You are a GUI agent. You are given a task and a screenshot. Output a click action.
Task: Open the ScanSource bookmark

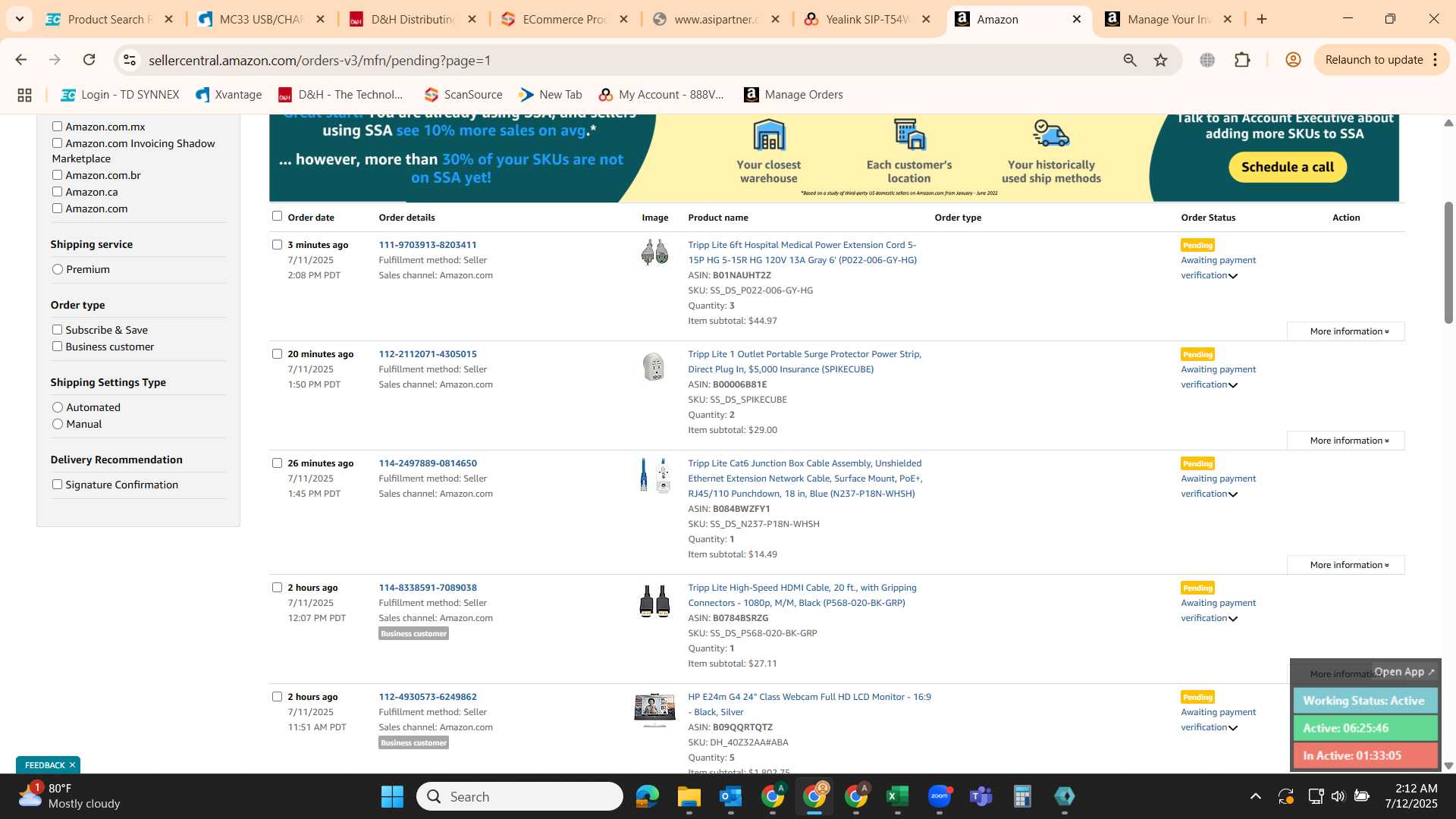463,95
